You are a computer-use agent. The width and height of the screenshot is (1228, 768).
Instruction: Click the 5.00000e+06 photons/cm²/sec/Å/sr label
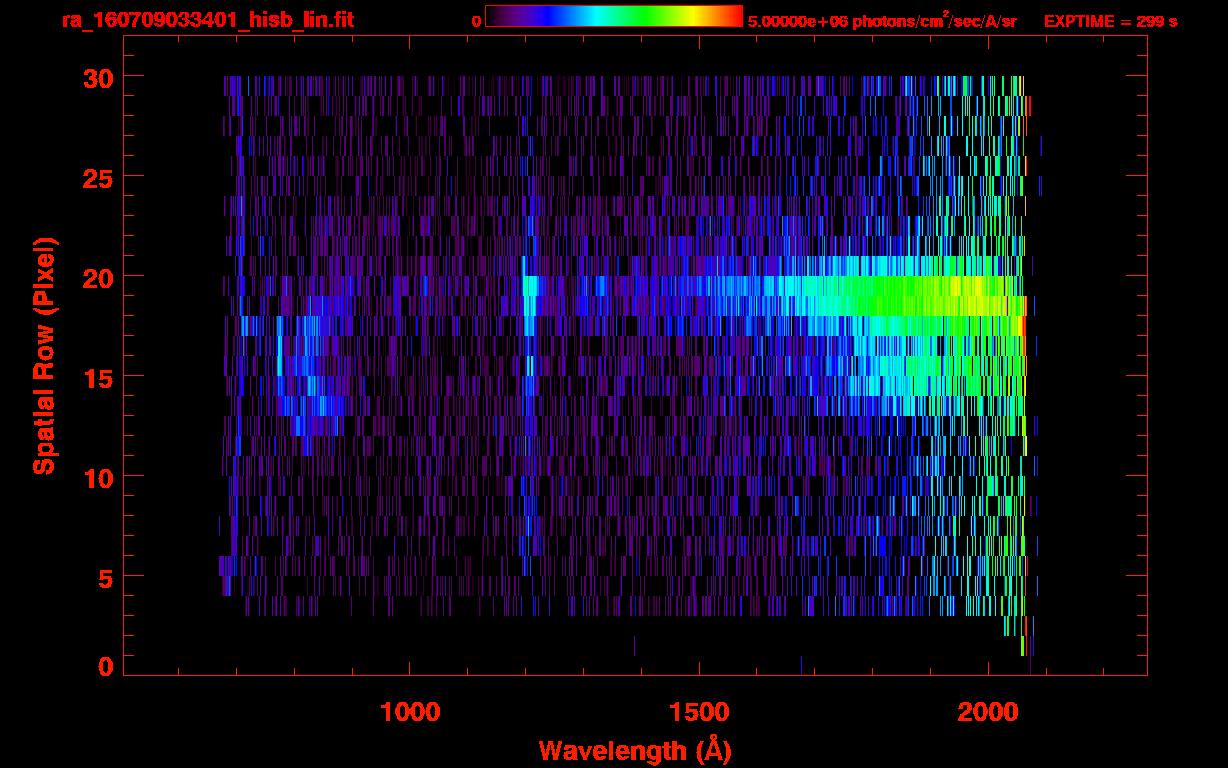882,21
